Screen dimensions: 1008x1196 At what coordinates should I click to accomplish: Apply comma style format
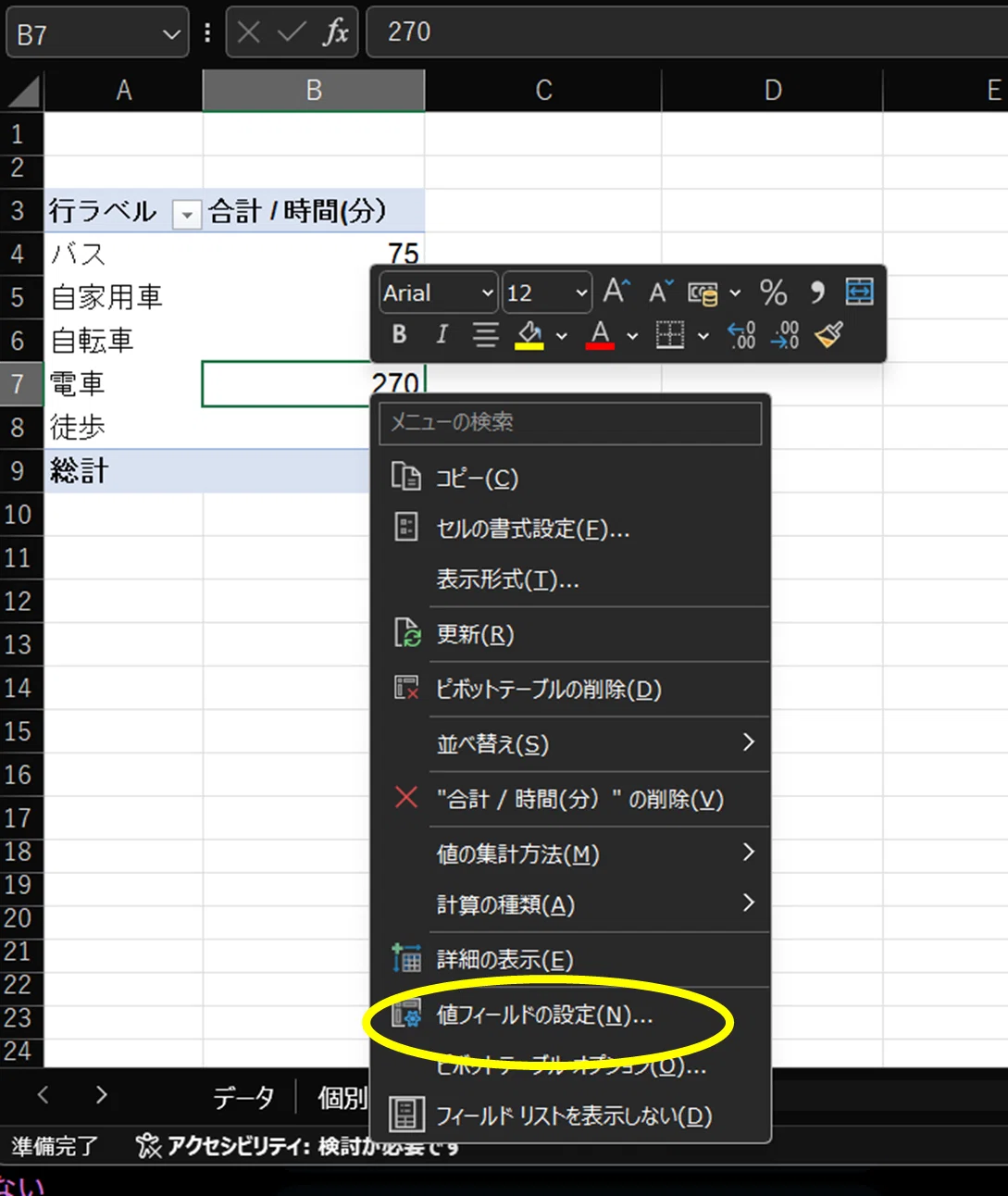(816, 293)
